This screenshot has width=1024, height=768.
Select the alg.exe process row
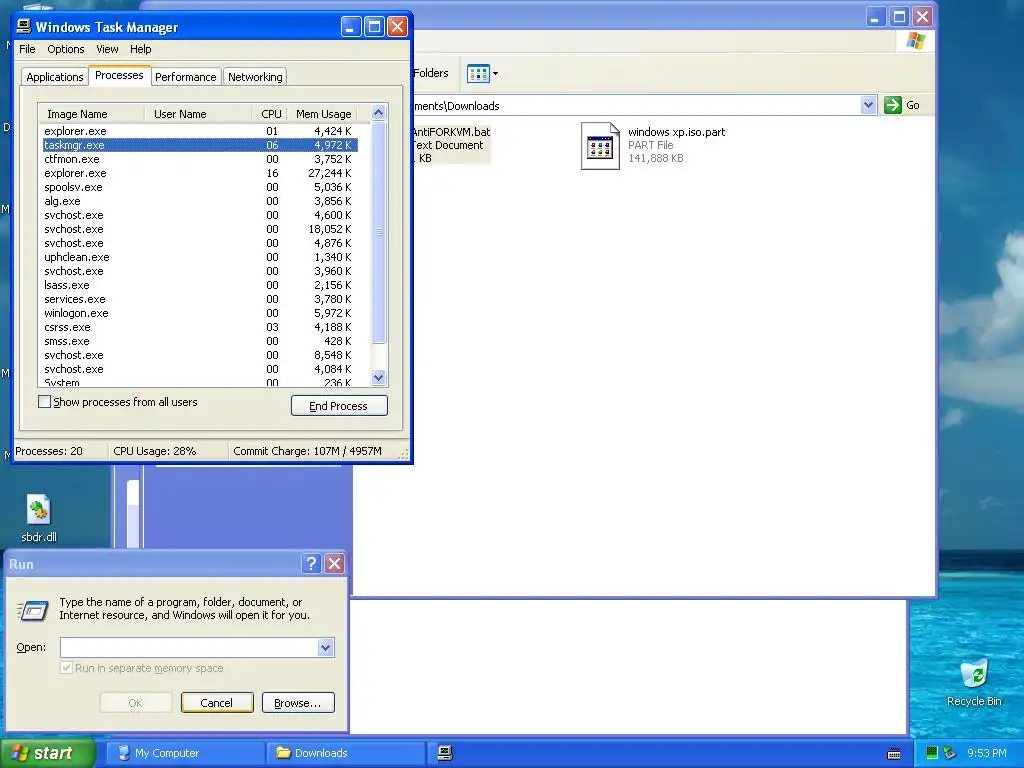click(200, 201)
